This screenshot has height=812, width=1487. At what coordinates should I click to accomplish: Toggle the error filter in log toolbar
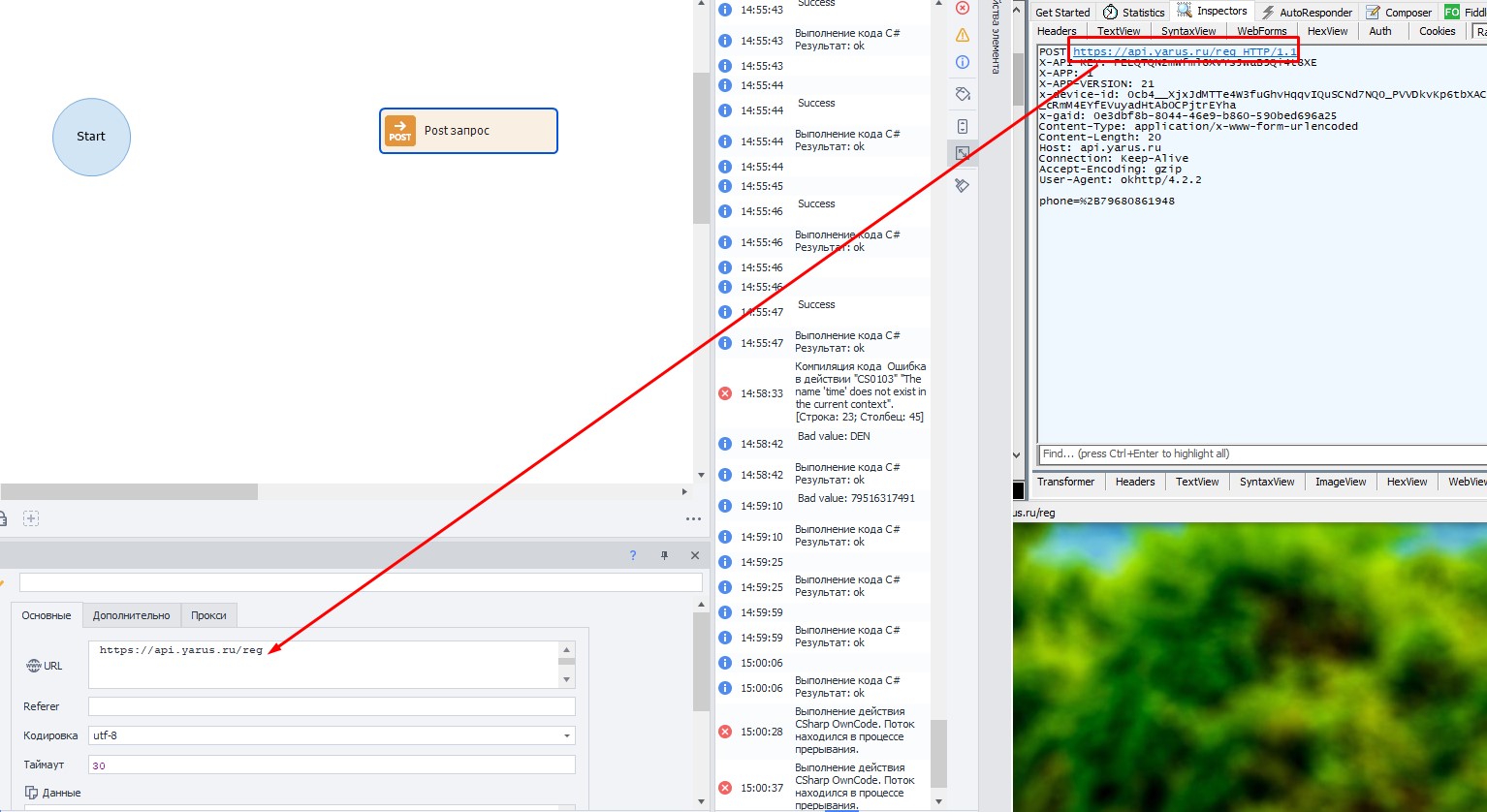[963, 8]
